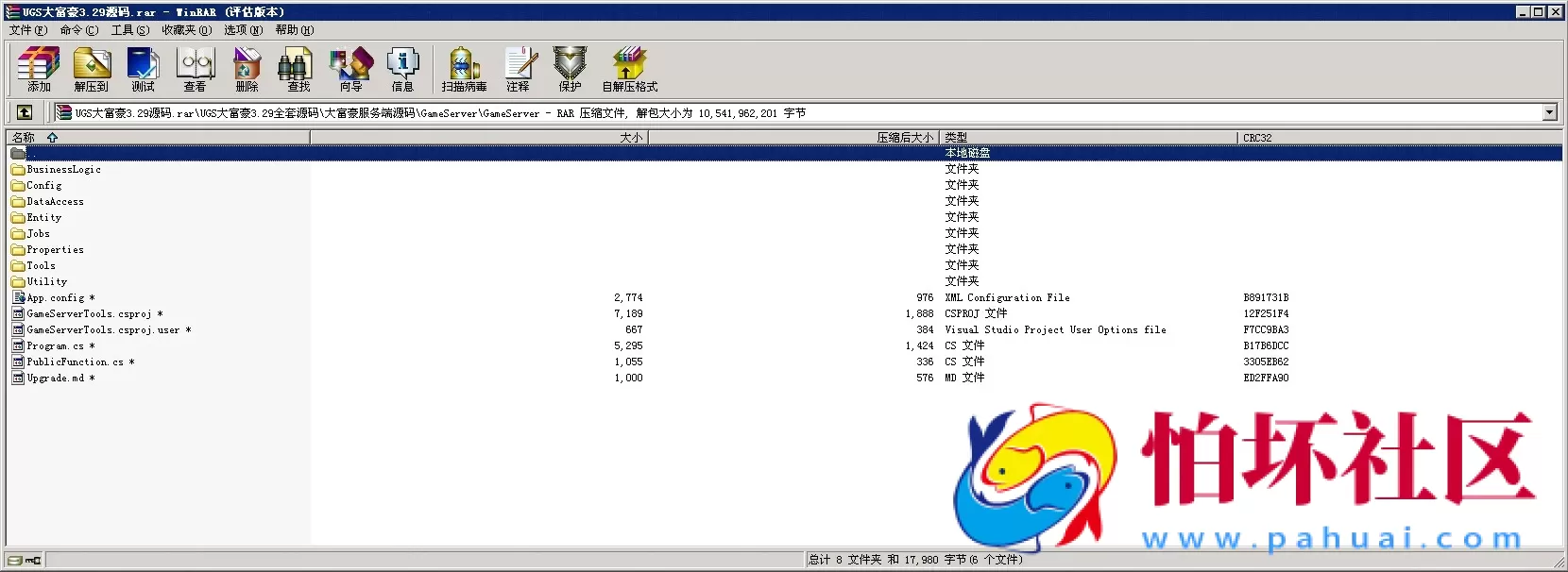Sort by 压缩后大小 column header
Viewport: 1568px width, 572px height.
794,138
